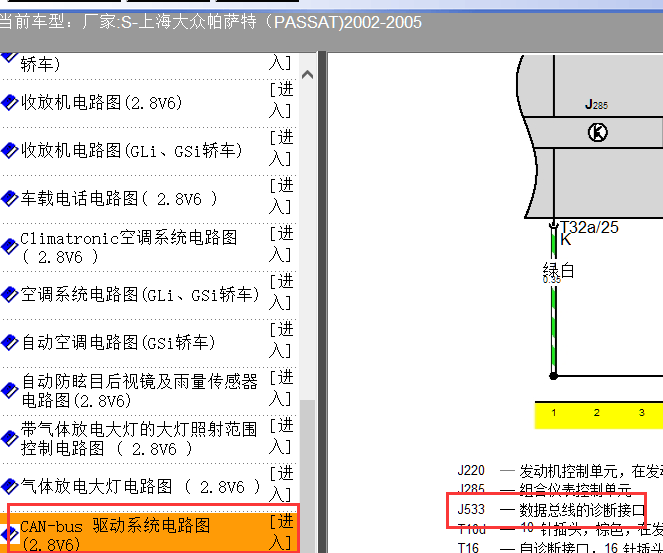Viewport: 663px width, 553px height.
Task: Click current path number 2 on yellow bar
Action: tap(597, 413)
